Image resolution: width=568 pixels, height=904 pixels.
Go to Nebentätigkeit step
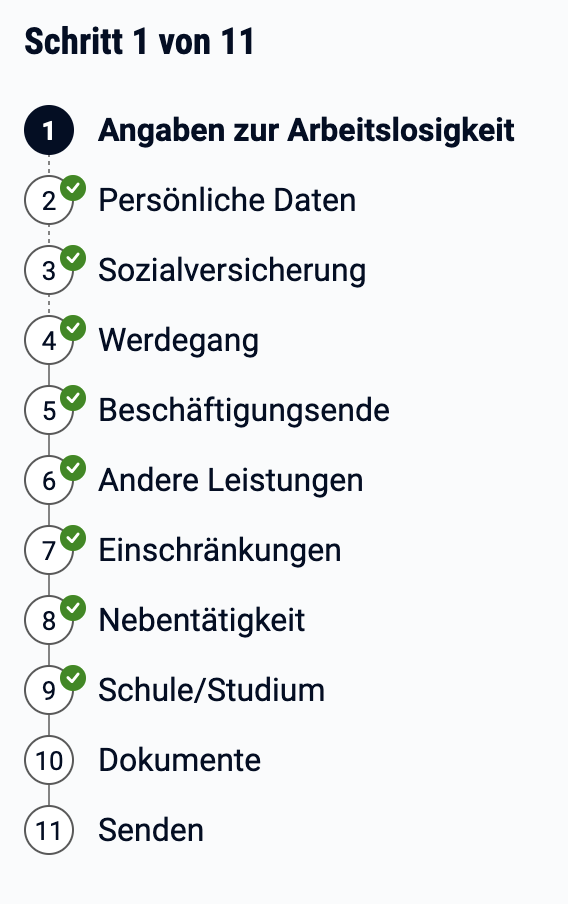(201, 620)
